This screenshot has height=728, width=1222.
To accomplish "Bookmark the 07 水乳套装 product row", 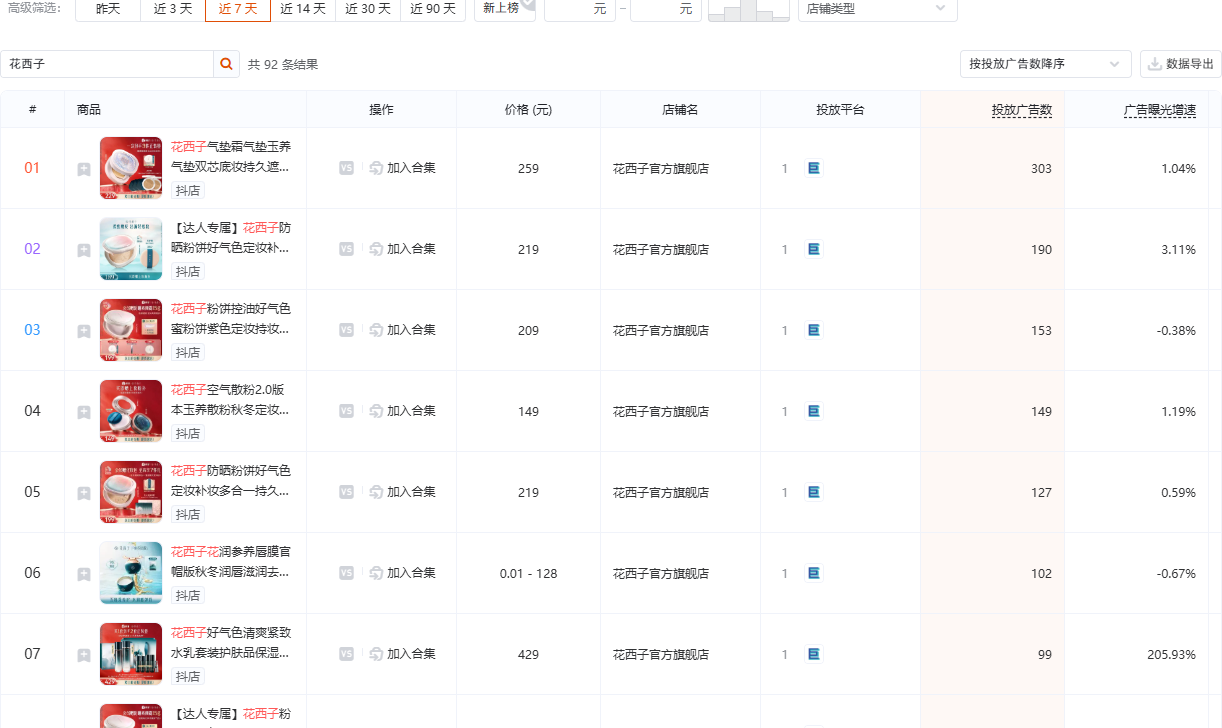I will 84,655.
